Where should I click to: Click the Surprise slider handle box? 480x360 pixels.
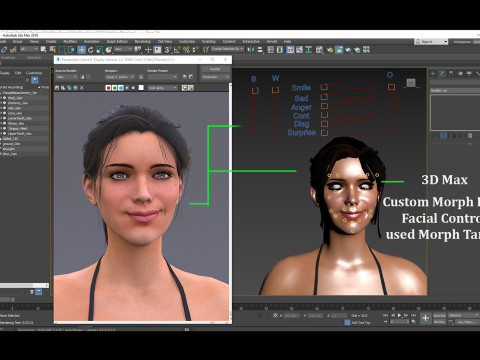tap(324, 132)
